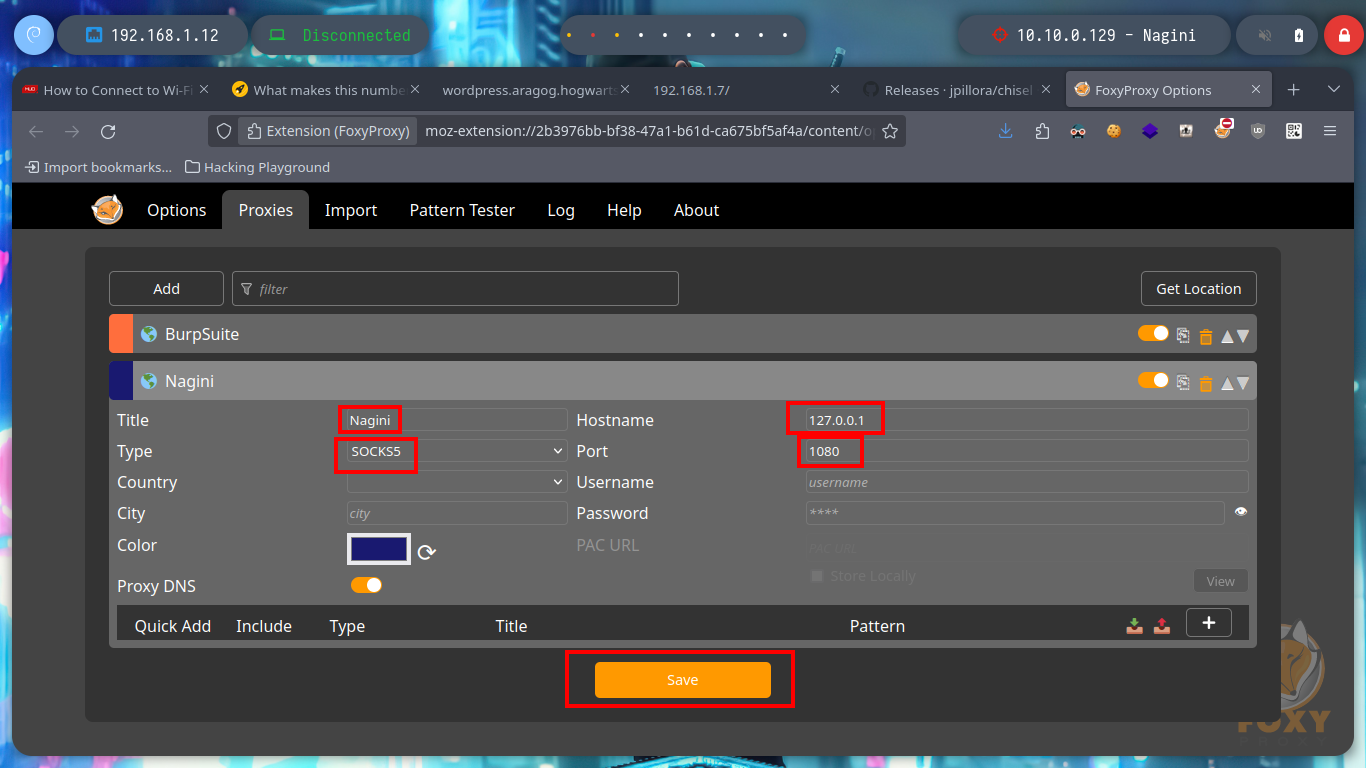Click the QR code extension icon
The height and width of the screenshot is (768, 1366).
[1294, 131]
